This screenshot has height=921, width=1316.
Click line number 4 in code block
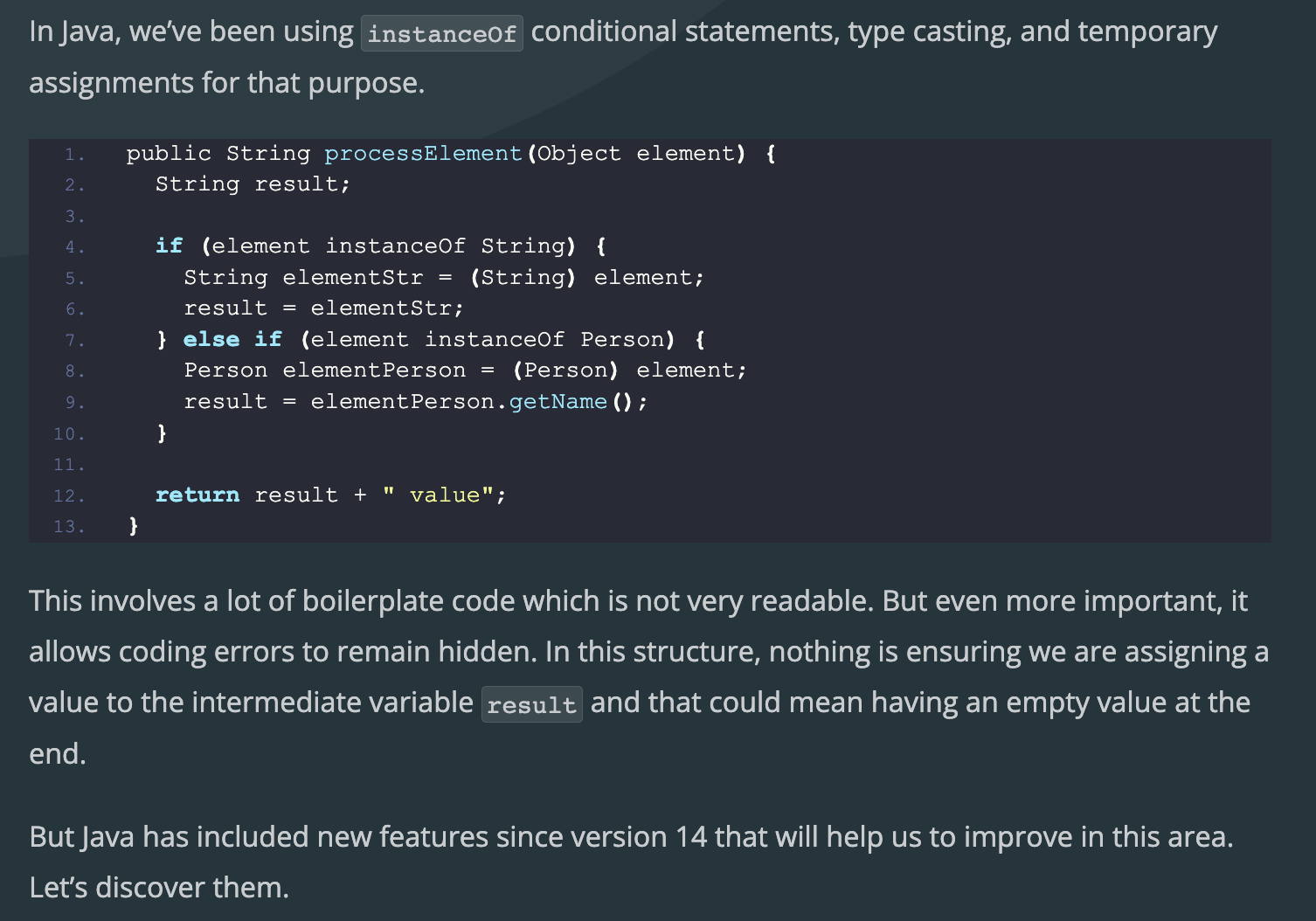point(75,247)
